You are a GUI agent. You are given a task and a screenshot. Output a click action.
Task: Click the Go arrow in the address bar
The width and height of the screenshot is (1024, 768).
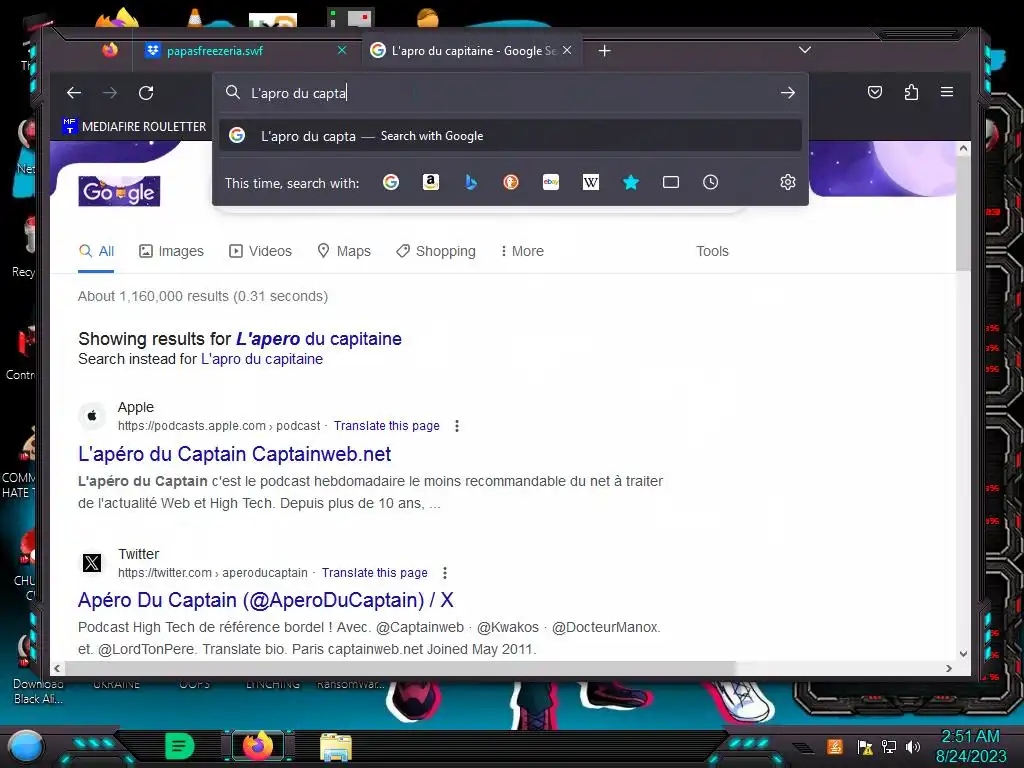click(788, 93)
